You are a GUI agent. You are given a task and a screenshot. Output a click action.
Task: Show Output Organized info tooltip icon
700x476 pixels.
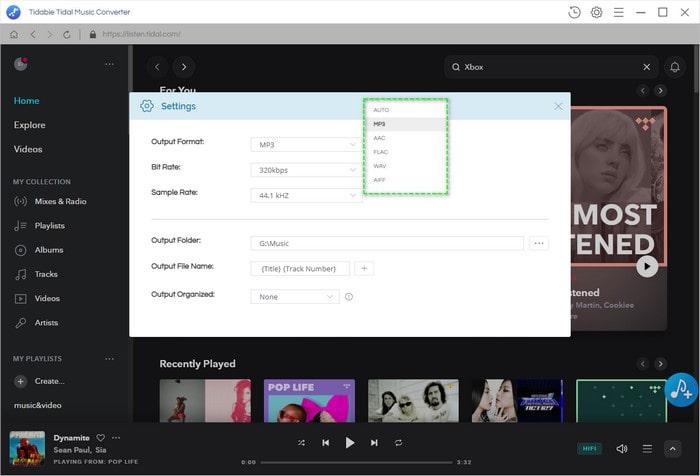(349, 297)
